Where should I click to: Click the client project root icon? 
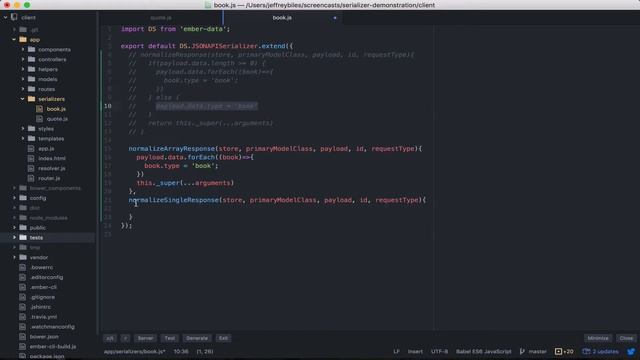pos(14,17)
